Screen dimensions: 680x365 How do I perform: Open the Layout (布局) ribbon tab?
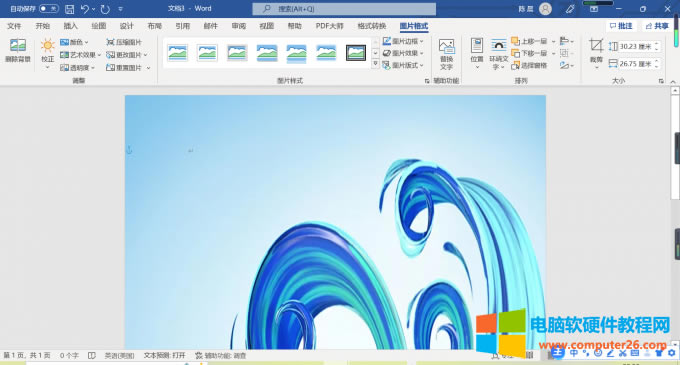(154, 26)
